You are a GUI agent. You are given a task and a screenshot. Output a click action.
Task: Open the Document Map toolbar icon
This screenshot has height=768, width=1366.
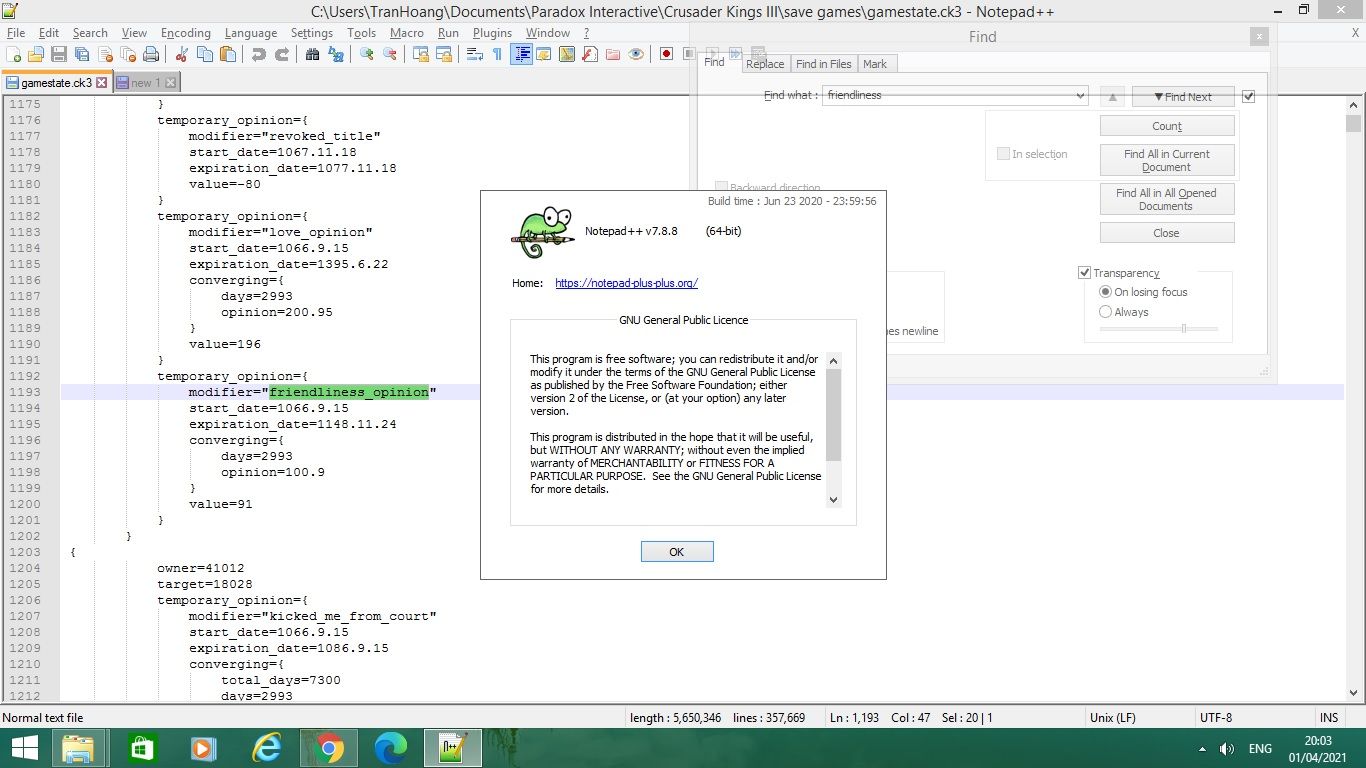567,54
